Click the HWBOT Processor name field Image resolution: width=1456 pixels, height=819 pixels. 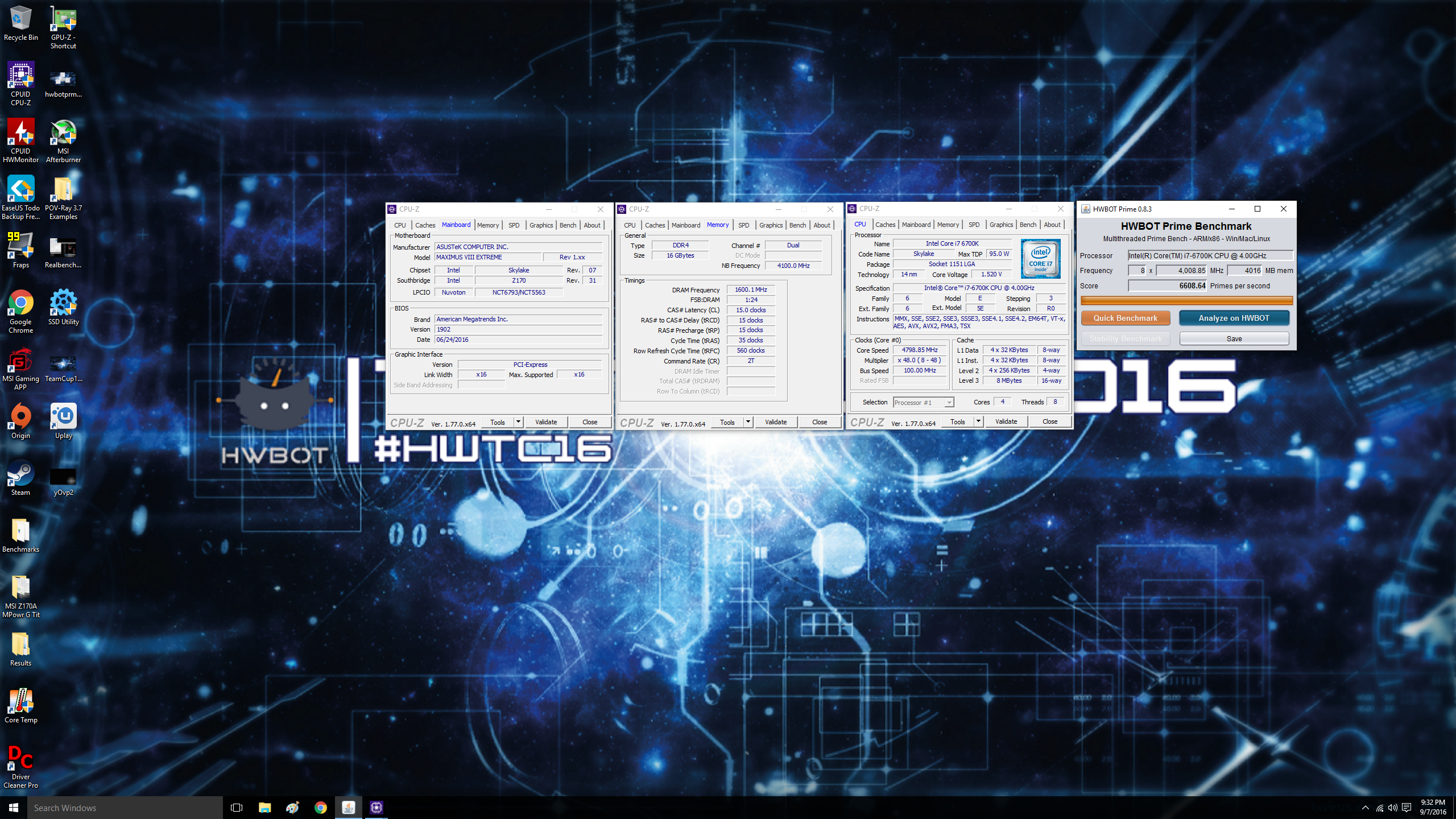tap(1210, 255)
